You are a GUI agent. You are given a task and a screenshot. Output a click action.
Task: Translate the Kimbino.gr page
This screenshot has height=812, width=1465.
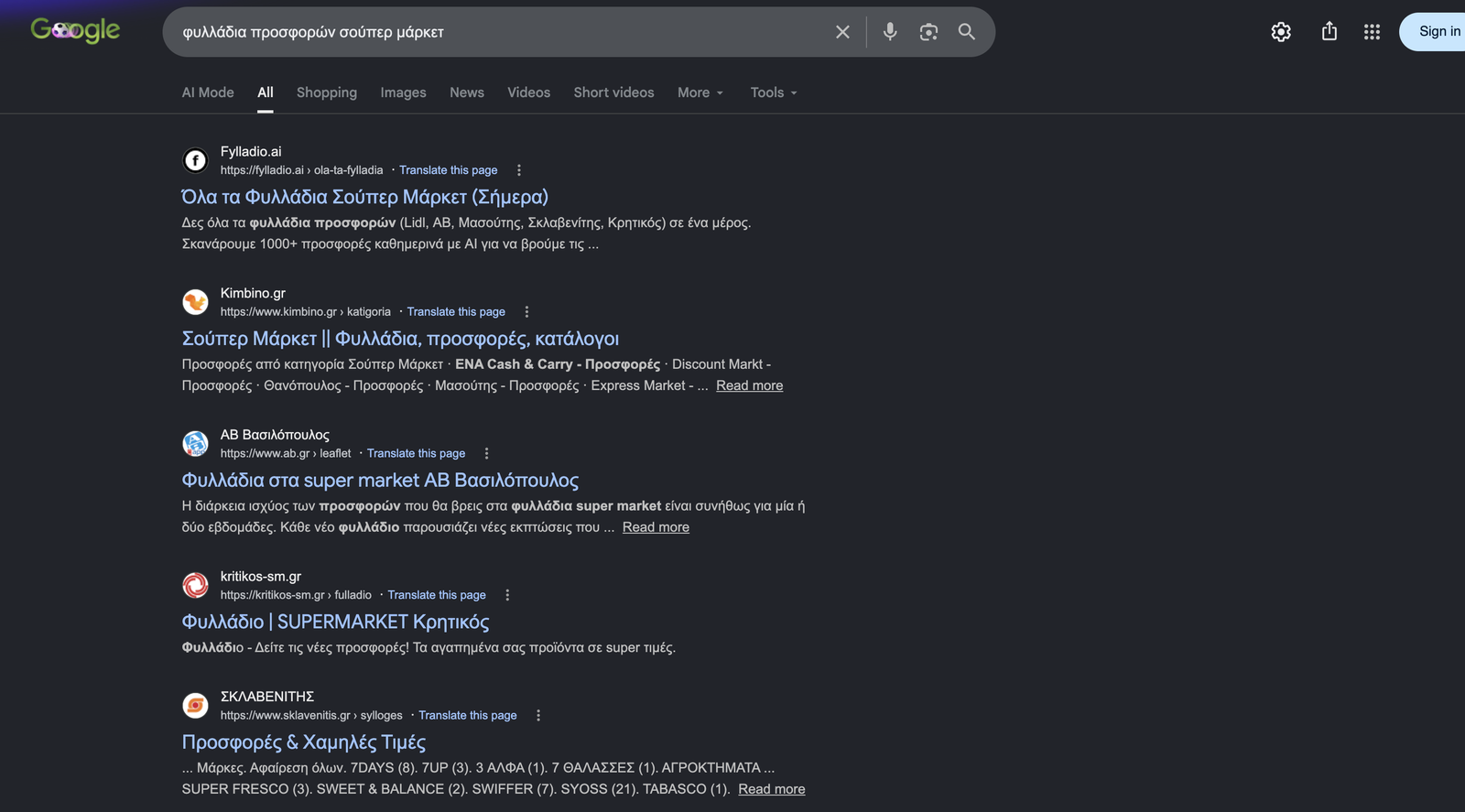click(456, 312)
